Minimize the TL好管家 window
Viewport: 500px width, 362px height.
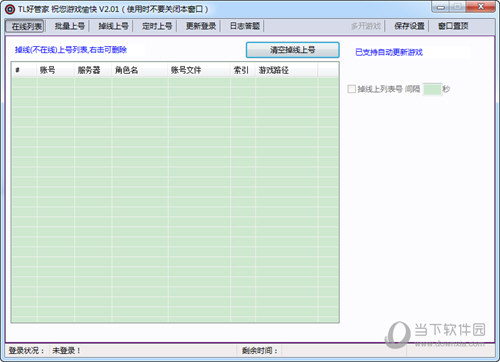440,7
